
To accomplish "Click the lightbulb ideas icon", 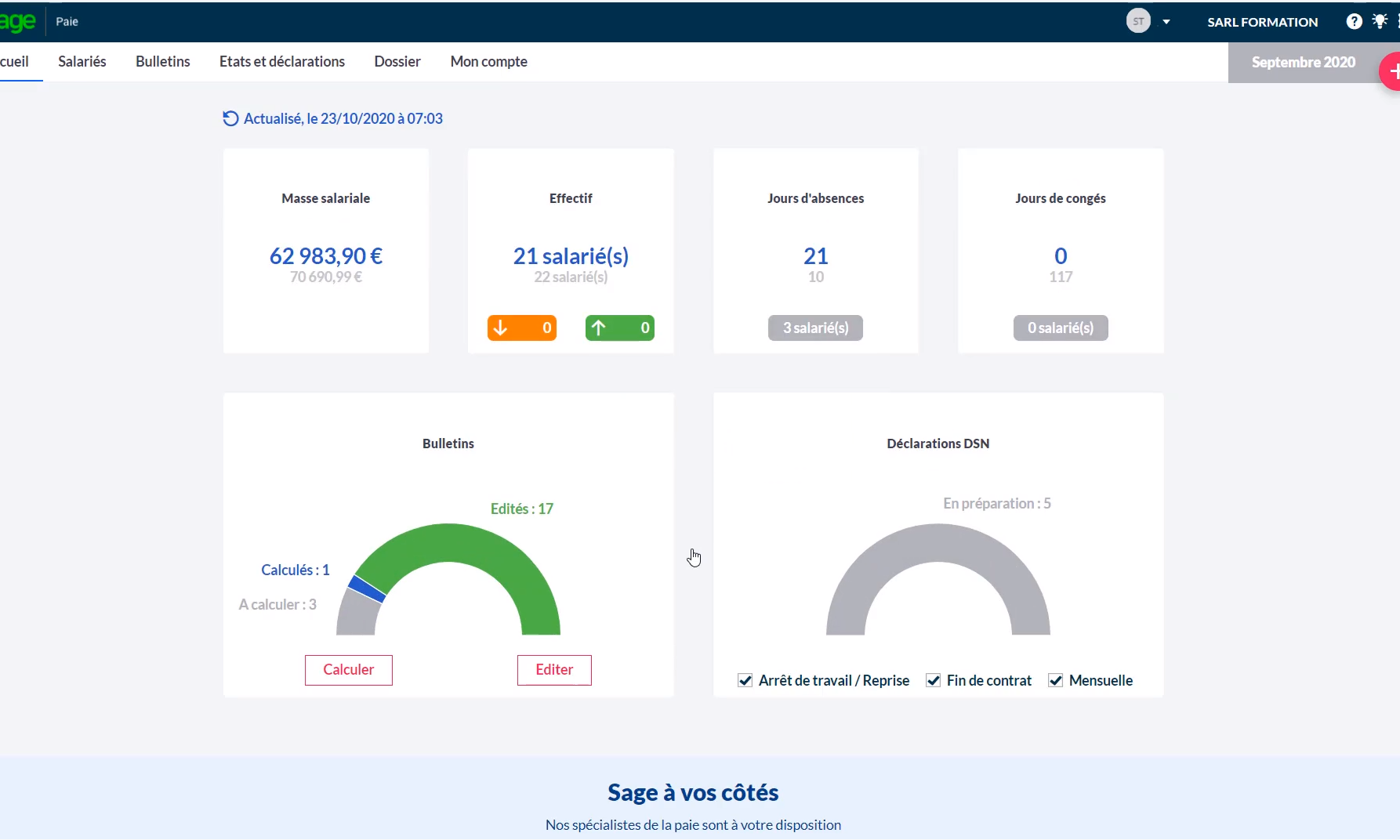I will click(x=1381, y=21).
